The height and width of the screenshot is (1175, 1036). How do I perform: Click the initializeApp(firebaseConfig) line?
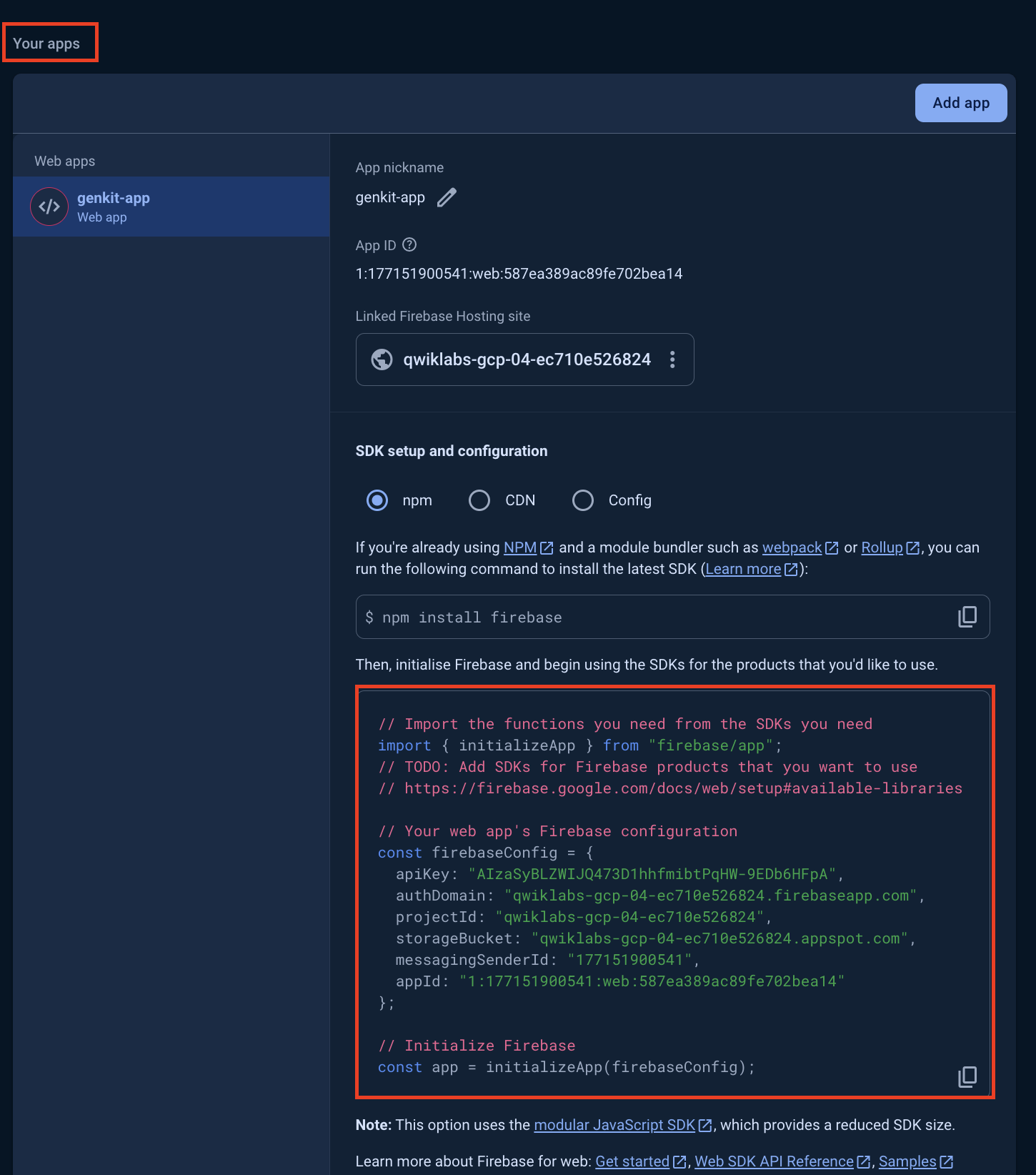pos(567,1067)
